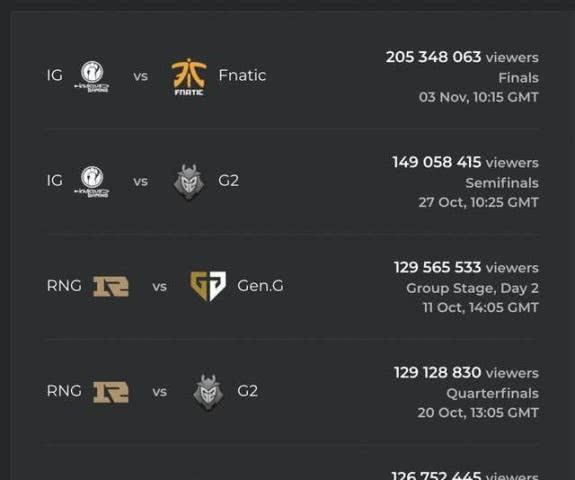
Task: Select the Quarterfinals stage label
Action: (x=492, y=393)
